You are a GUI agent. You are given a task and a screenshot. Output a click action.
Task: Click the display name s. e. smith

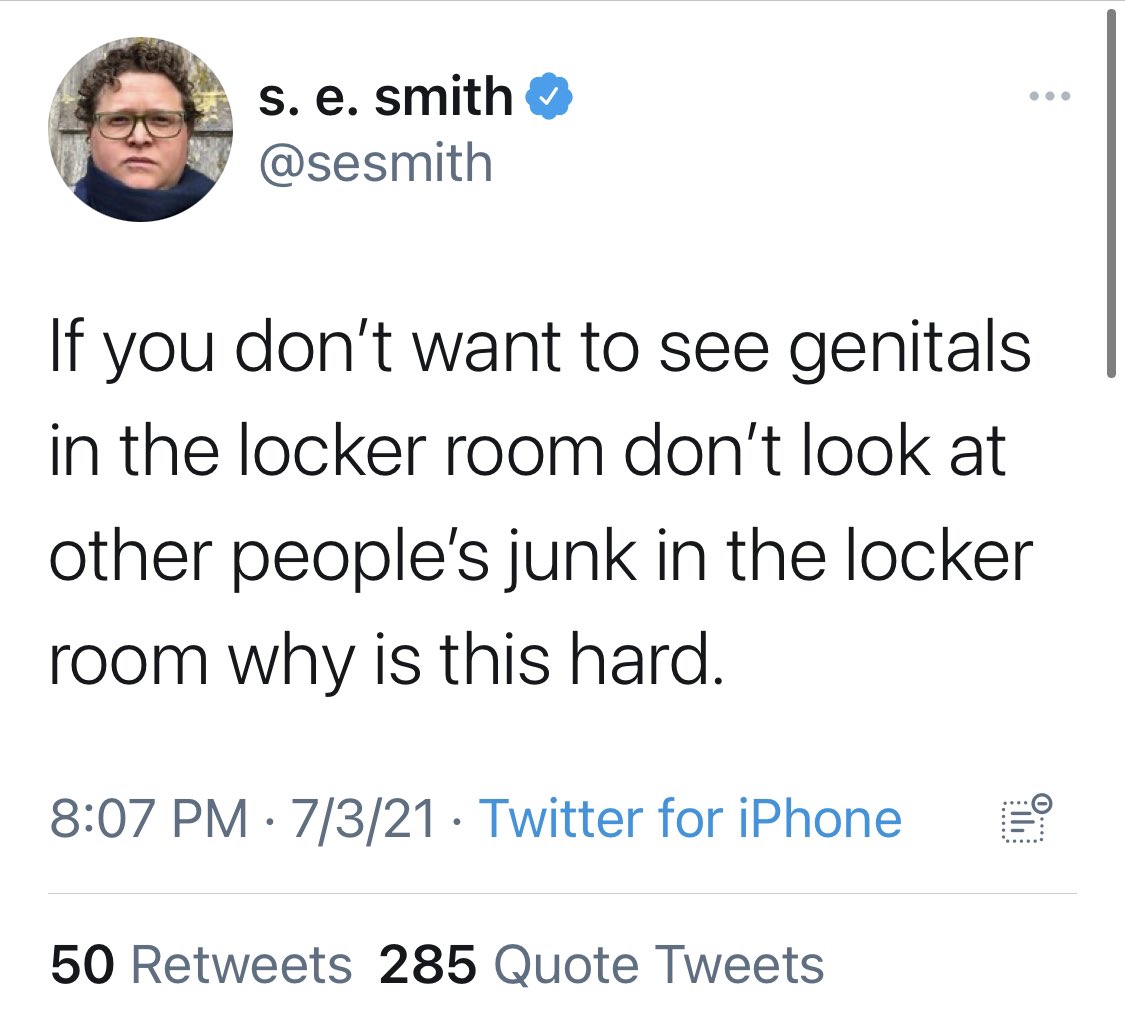385,97
